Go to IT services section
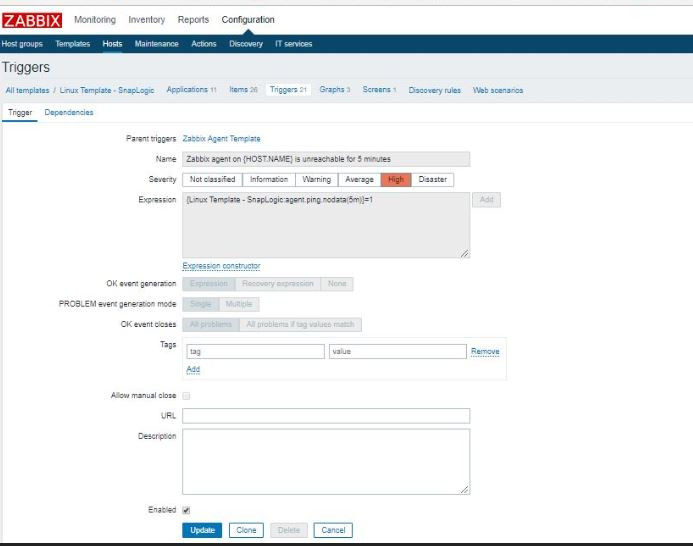The height and width of the screenshot is (546, 693). (x=293, y=44)
